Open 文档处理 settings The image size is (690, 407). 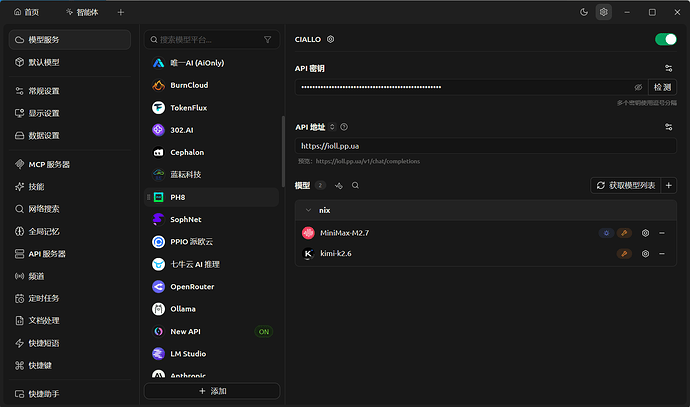pyautogui.click(x=70, y=320)
